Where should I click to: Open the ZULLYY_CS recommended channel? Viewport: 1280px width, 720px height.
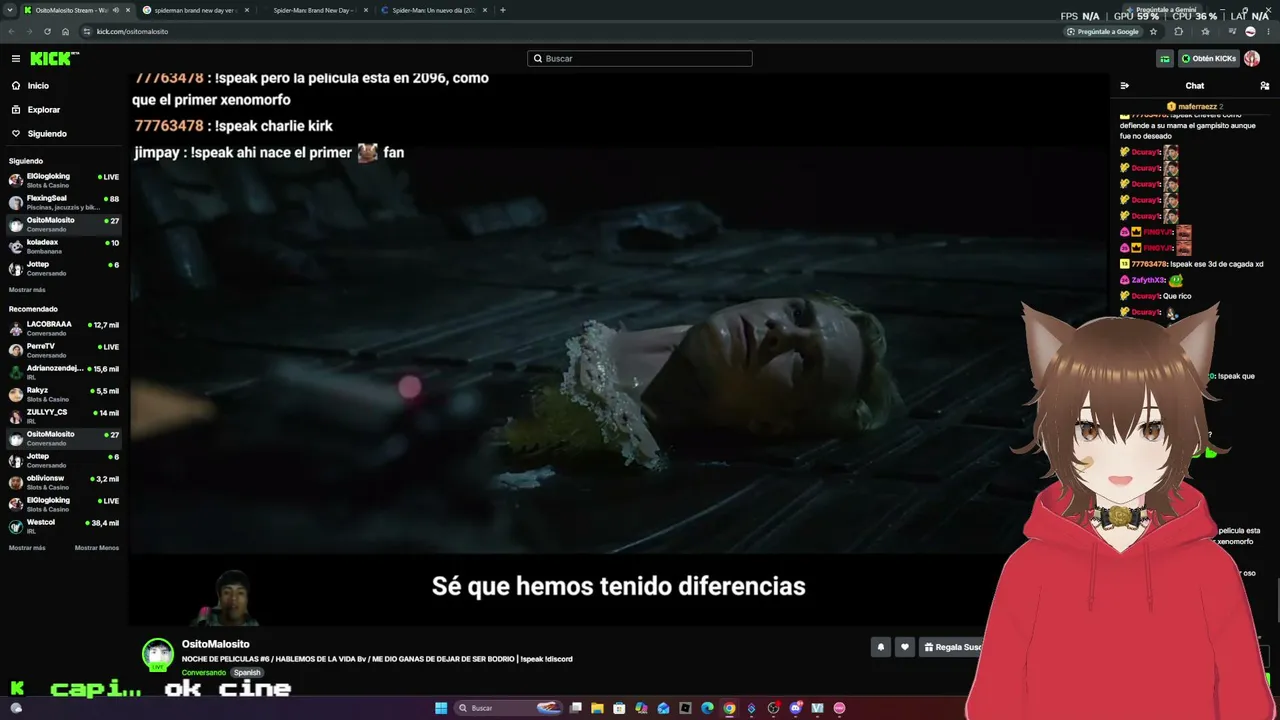click(64, 416)
